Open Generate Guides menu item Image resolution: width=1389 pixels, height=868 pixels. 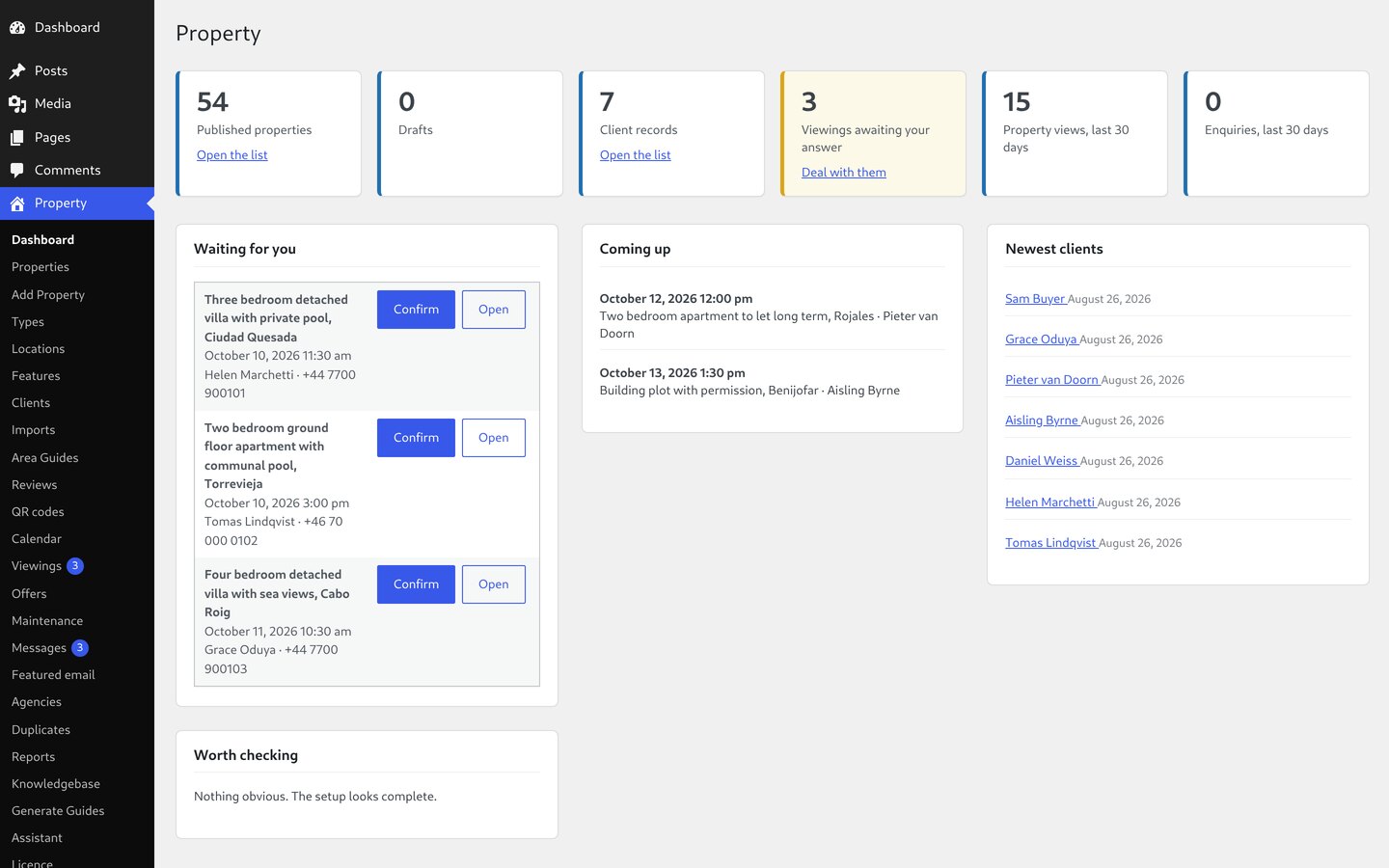[x=58, y=811]
